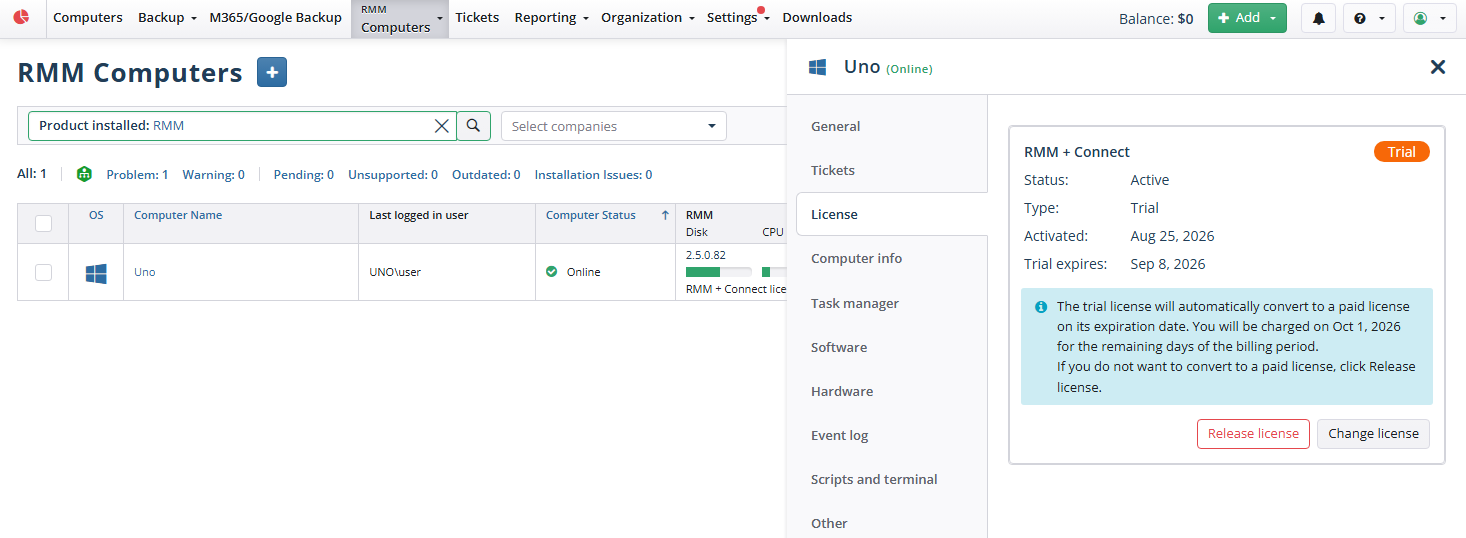
Task: Click the Balance: $0 text
Action: pos(1156,18)
